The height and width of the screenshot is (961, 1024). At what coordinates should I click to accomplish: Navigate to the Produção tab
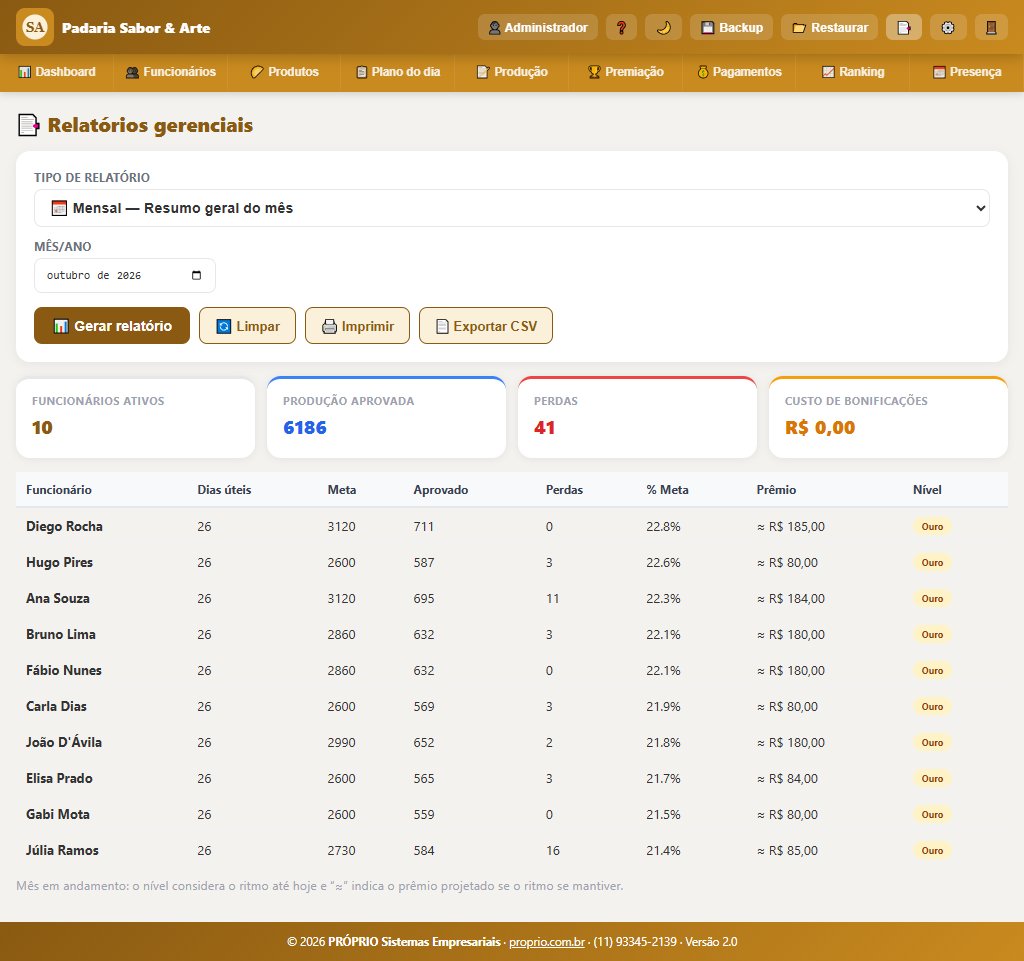point(512,72)
